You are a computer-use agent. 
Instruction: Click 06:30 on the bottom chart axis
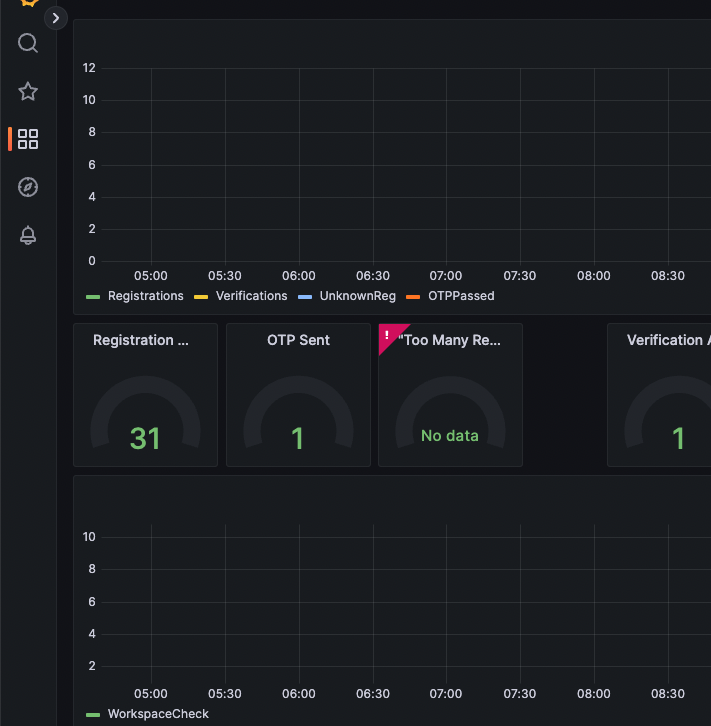[373, 694]
